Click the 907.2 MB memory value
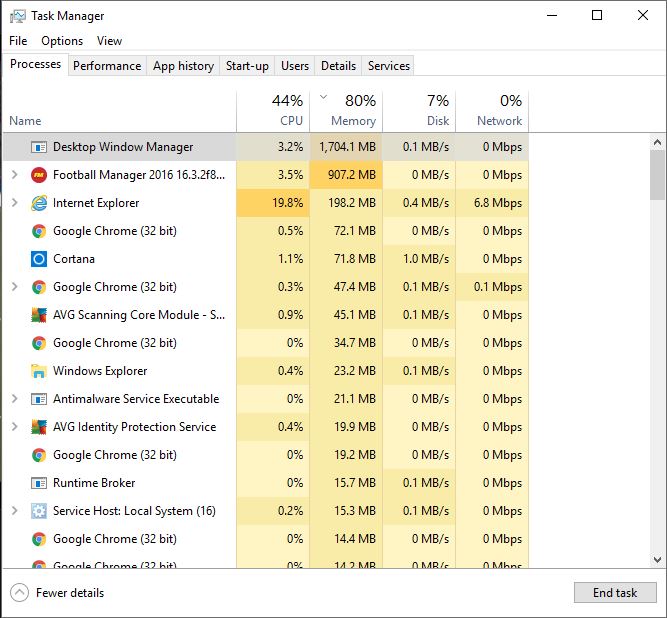This screenshot has height=618, width=667. coord(352,175)
